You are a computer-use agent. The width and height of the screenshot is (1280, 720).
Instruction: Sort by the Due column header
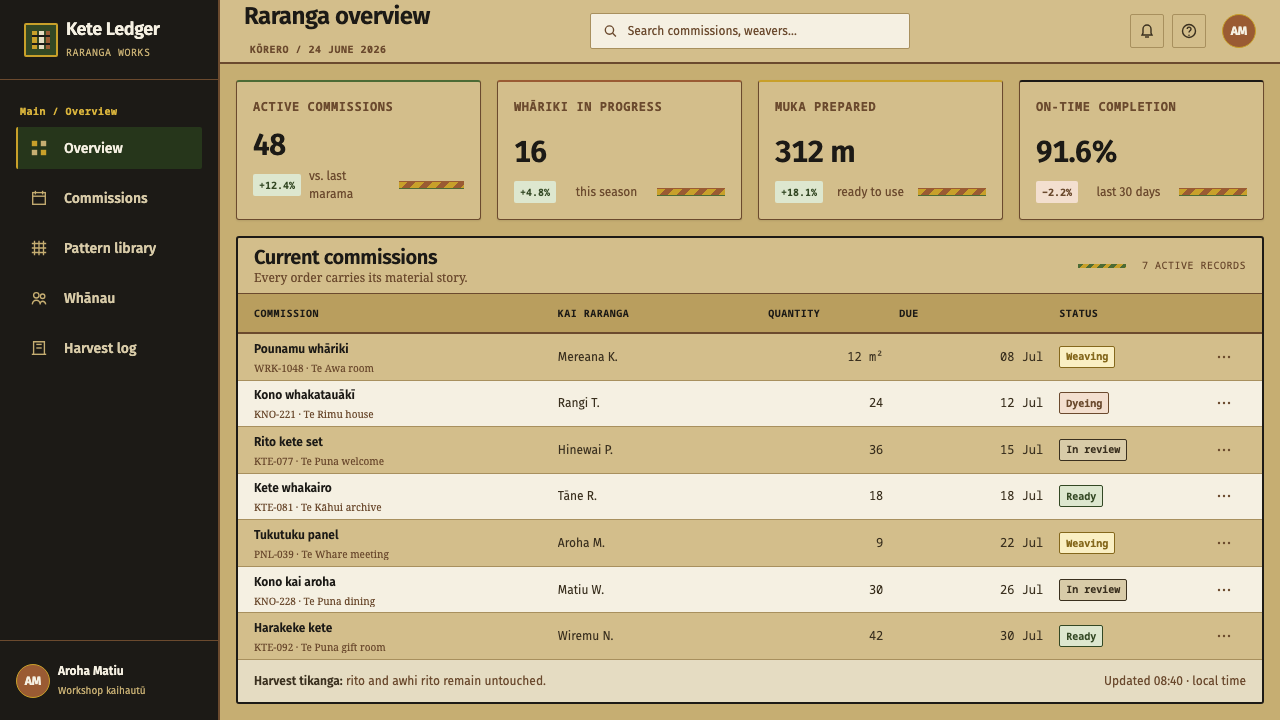coord(908,314)
